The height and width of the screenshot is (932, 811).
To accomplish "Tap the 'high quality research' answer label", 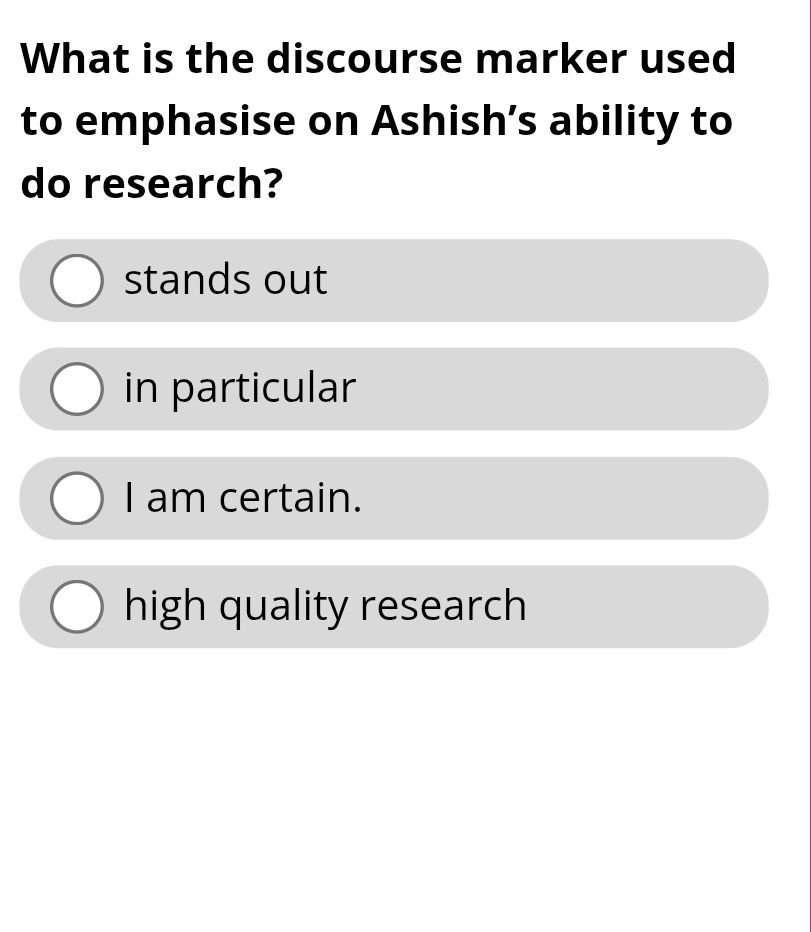I will coord(325,607).
